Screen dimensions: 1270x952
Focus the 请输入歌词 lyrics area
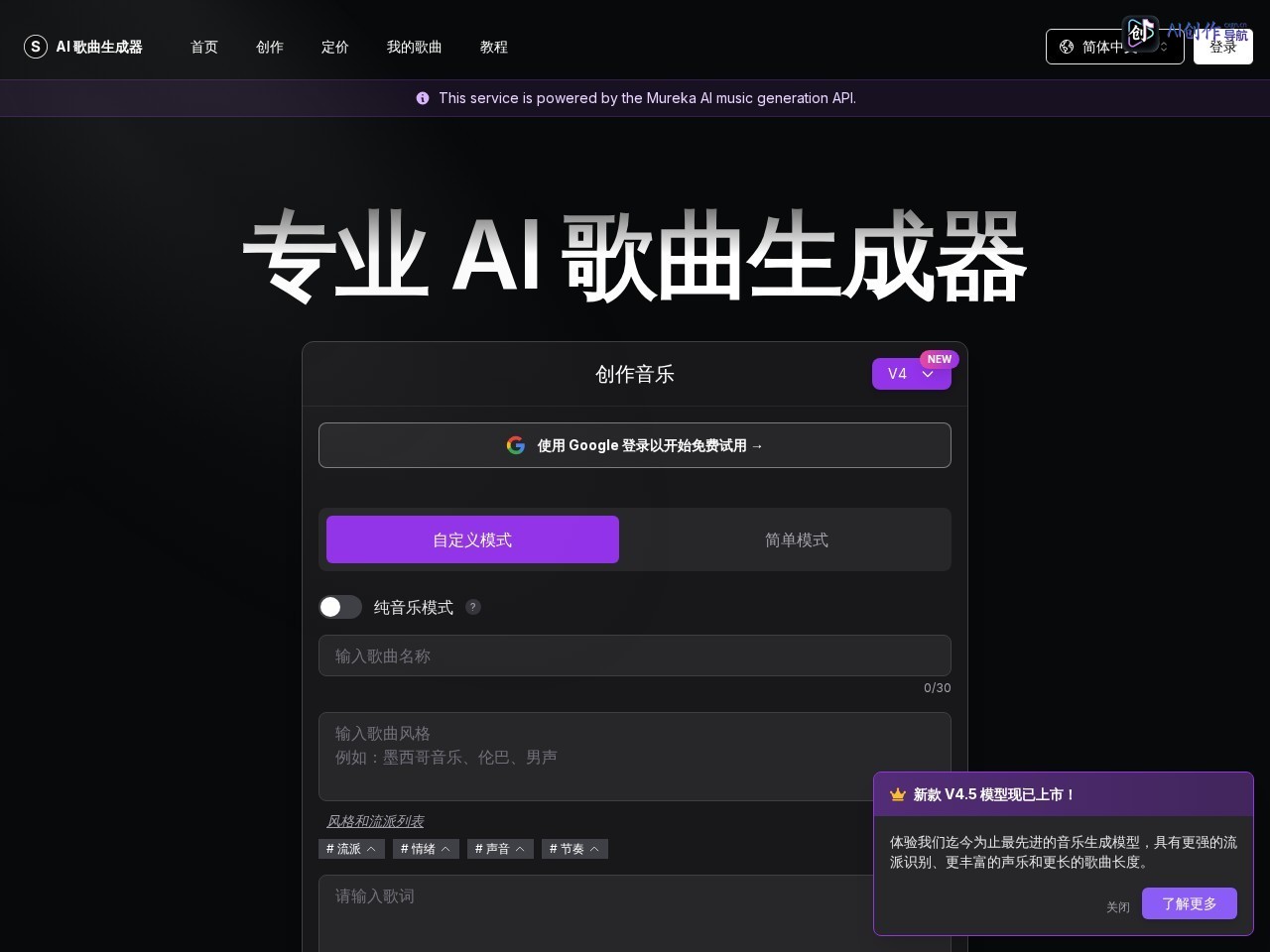(x=635, y=912)
